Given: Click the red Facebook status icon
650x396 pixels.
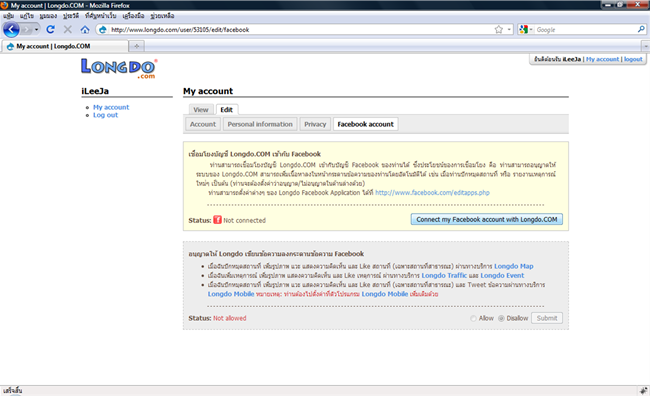Looking at the screenshot, I should click(x=217, y=220).
